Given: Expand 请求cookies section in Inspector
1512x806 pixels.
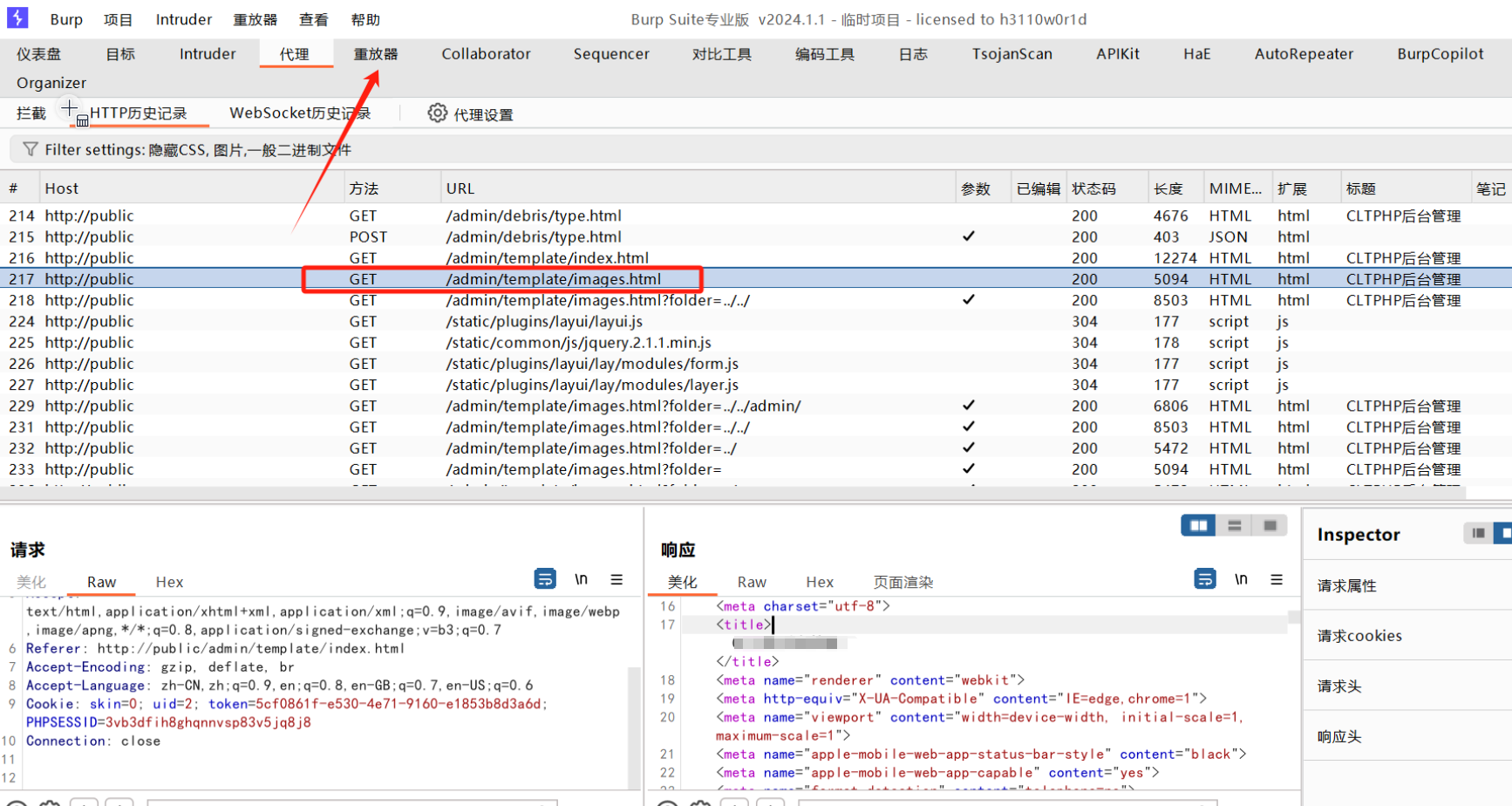Looking at the screenshot, I should 1359,636.
